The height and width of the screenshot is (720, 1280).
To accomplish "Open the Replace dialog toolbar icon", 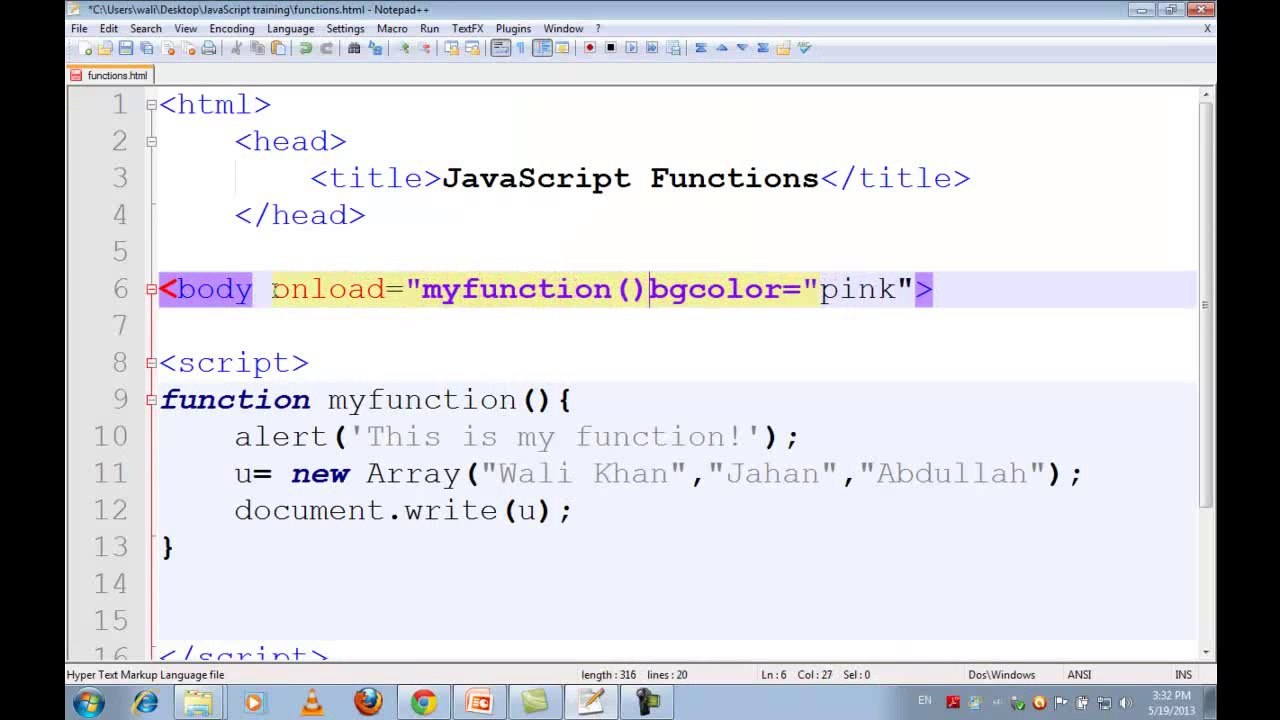I will 375,48.
